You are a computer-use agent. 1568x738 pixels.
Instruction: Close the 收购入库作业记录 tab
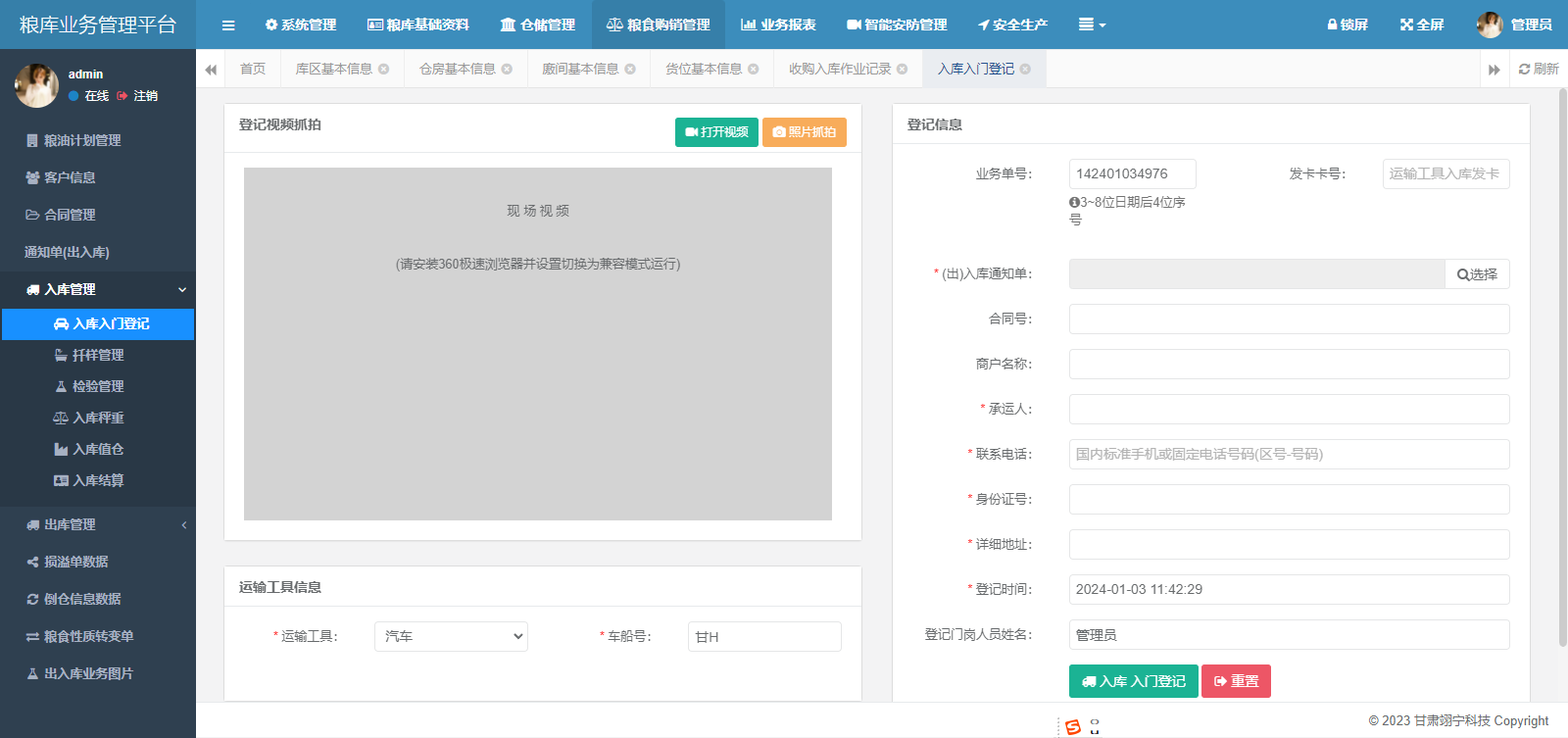[903, 69]
